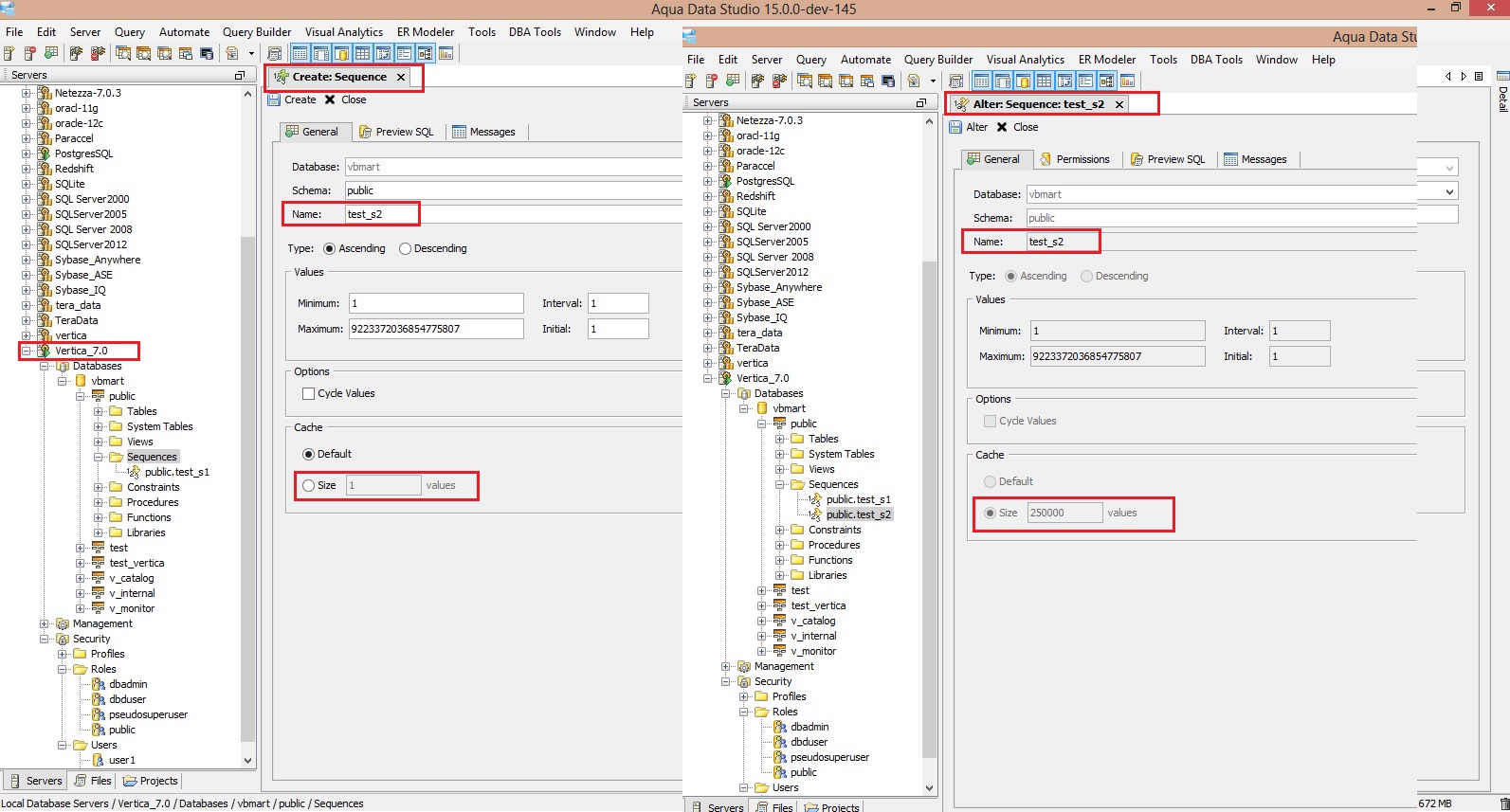
Task: Switch to Messages tab in Alter Sequence
Action: point(1255,159)
